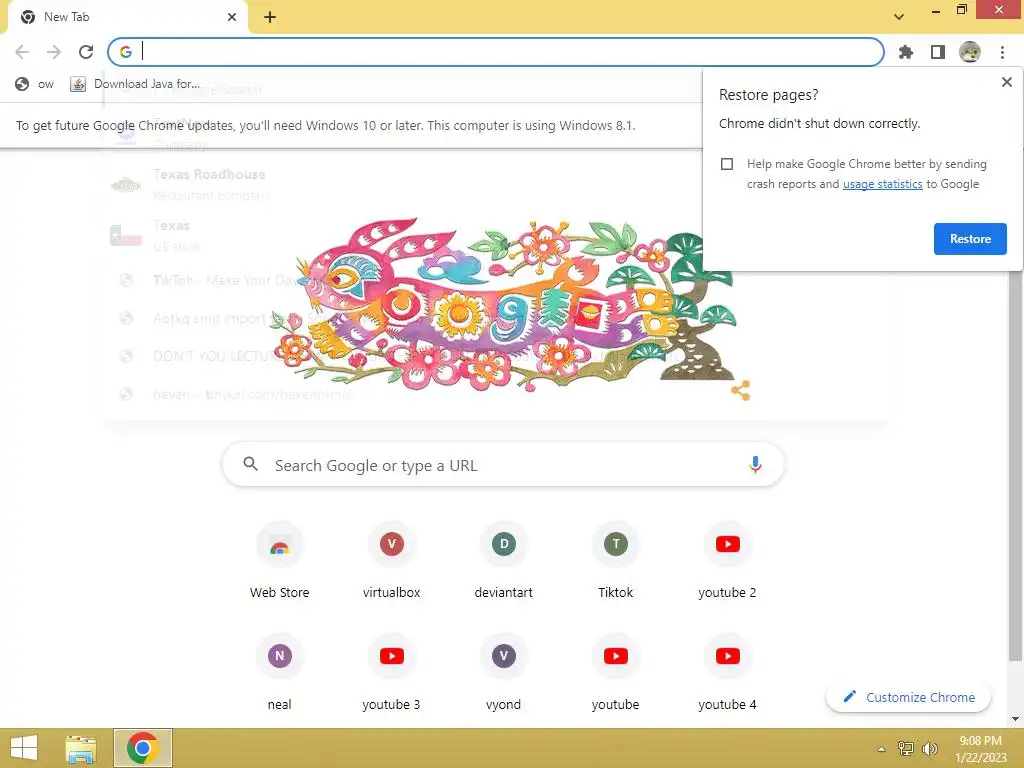
Task: Open Chrome's three-dot menu
Action: click(x=1002, y=52)
